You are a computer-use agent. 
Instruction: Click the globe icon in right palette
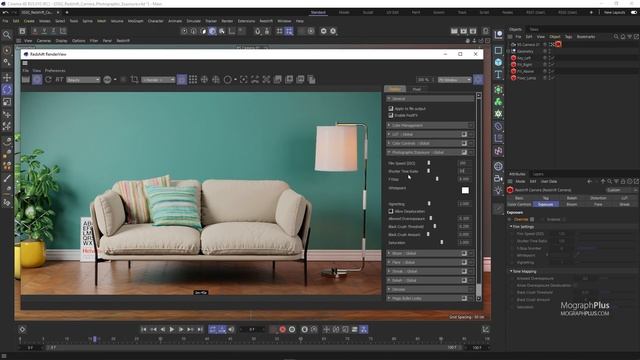click(x=498, y=166)
